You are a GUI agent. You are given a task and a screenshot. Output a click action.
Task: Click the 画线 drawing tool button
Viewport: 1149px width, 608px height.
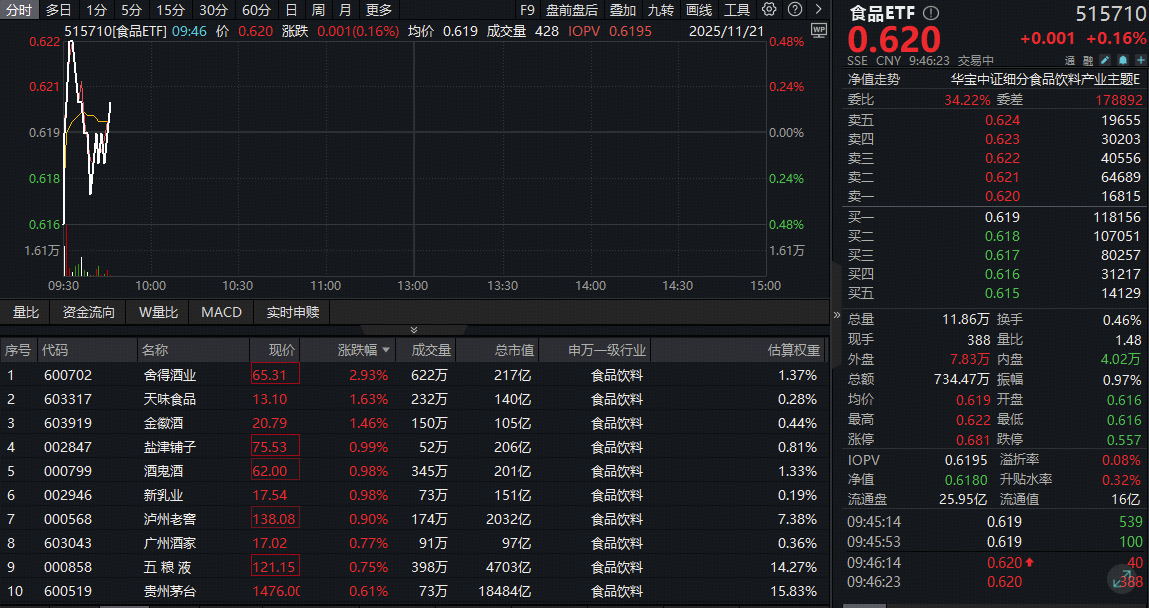(x=699, y=10)
